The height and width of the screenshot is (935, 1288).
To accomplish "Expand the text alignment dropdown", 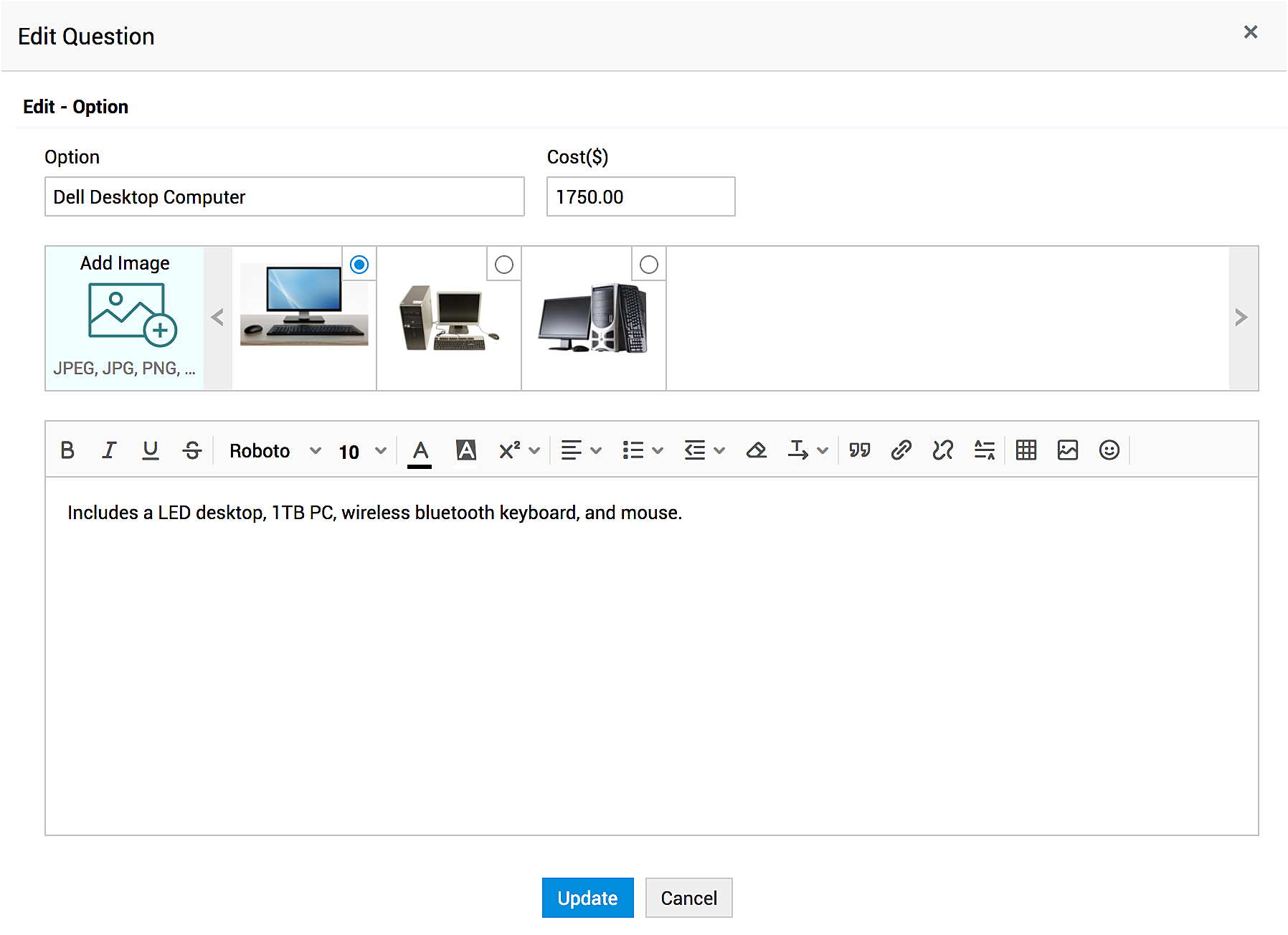I will (x=581, y=450).
